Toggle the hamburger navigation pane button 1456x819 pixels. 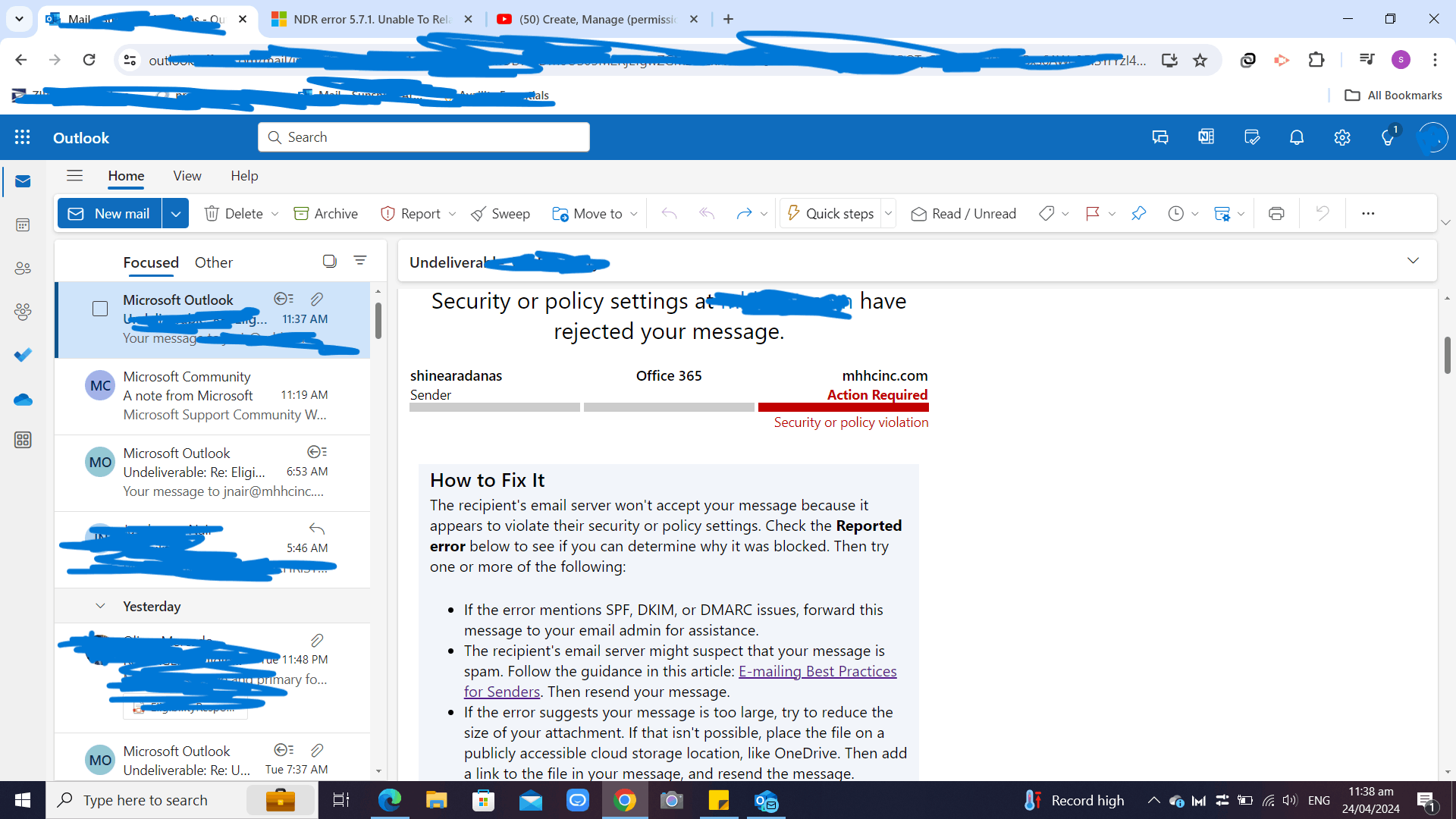(74, 176)
